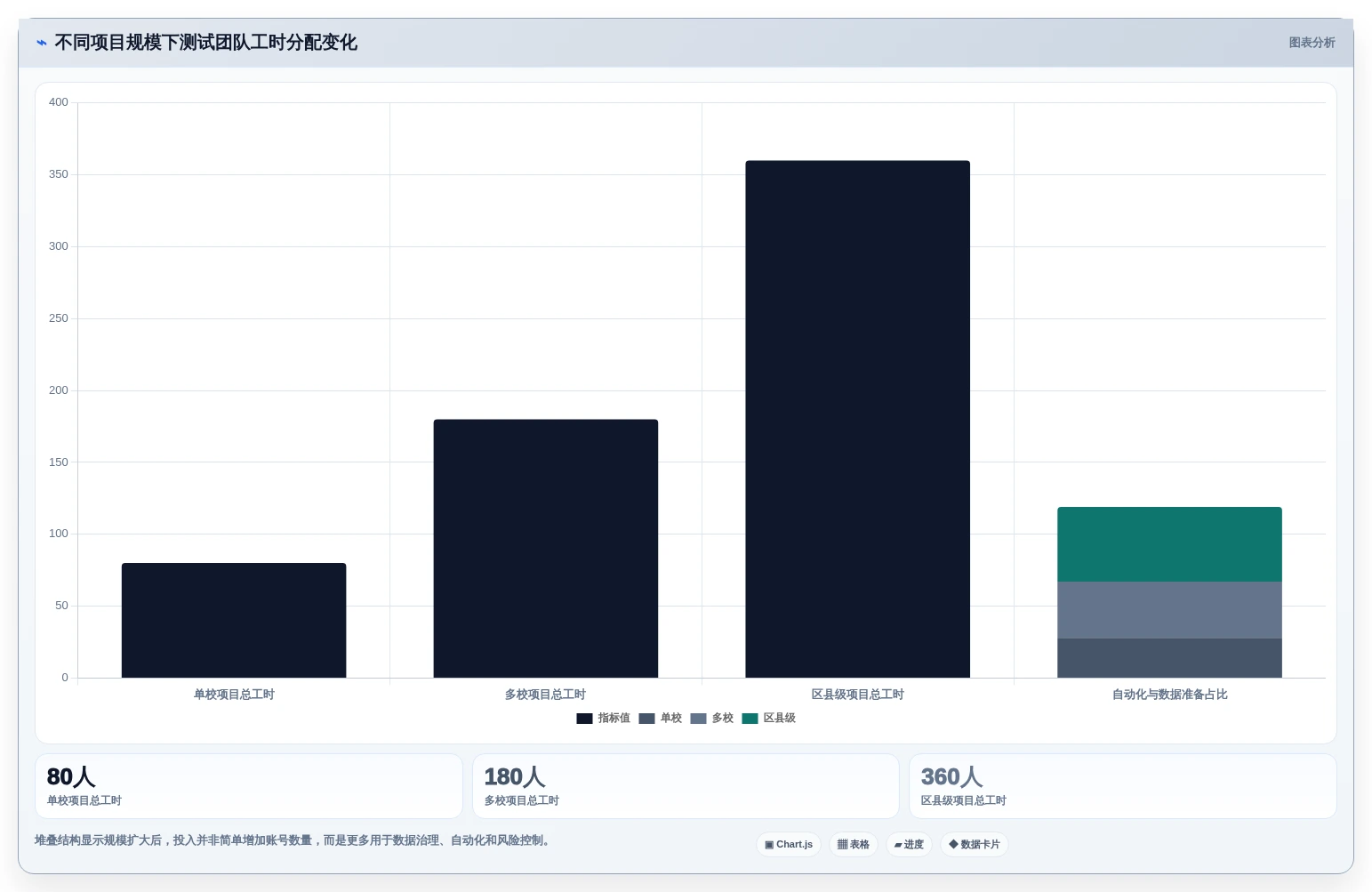This screenshot has width=1372, height=892.
Task: Click the blue icon beside the chart title
Action: point(41,43)
